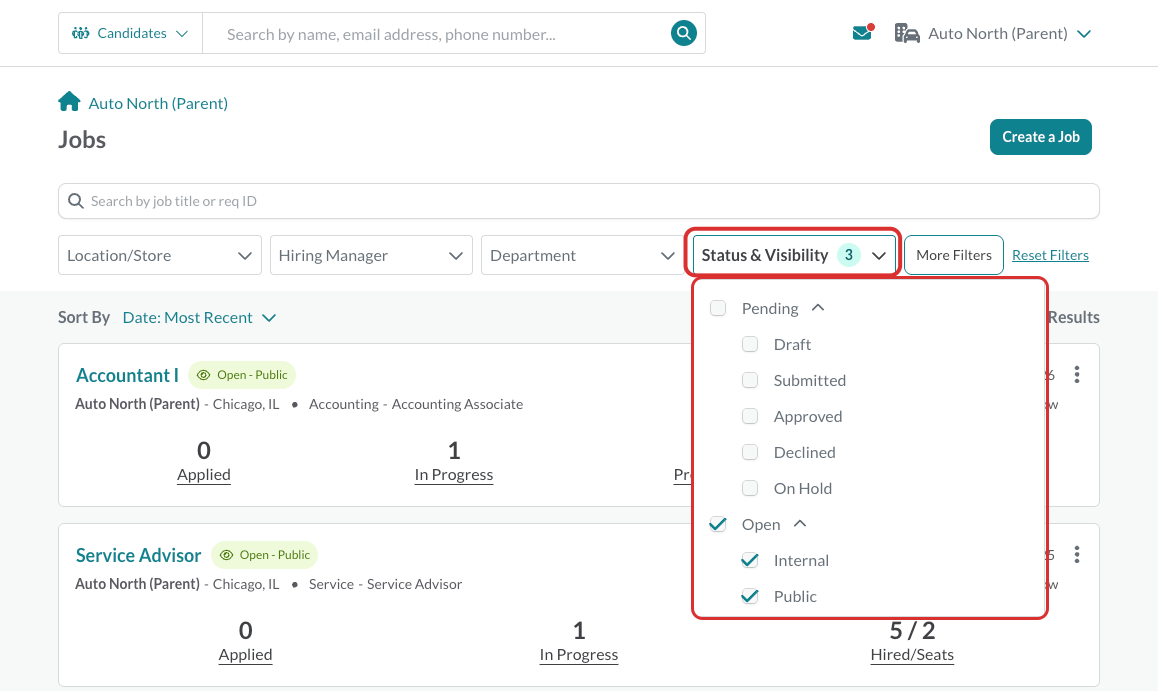Click Applied under Service Advisor
The height and width of the screenshot is (691, 1158).
245,655
